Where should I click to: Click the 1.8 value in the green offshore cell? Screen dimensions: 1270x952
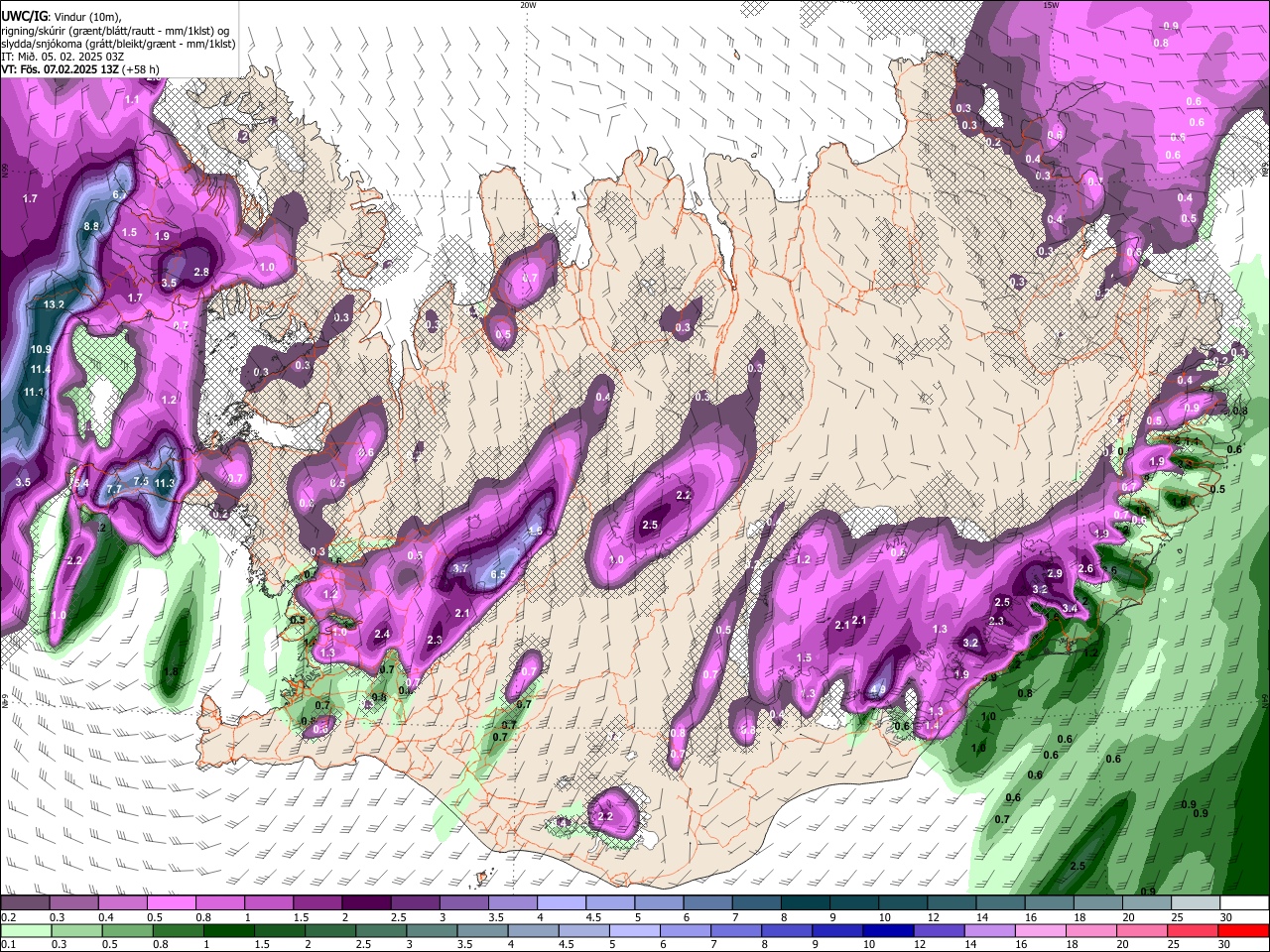pyautogui.click(x=171, y=671)
